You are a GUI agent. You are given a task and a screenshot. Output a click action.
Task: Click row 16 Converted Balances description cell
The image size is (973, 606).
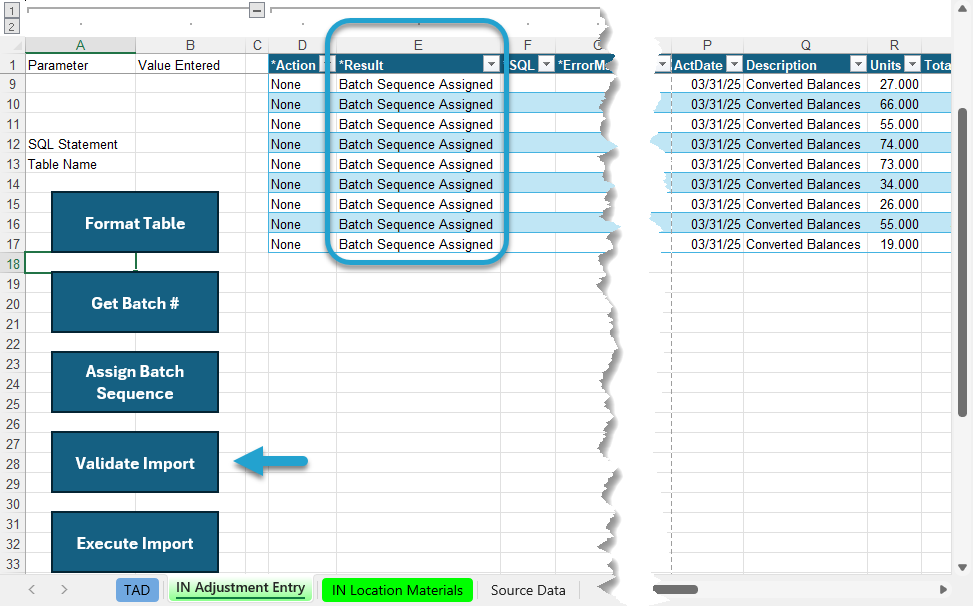(805, 224)
